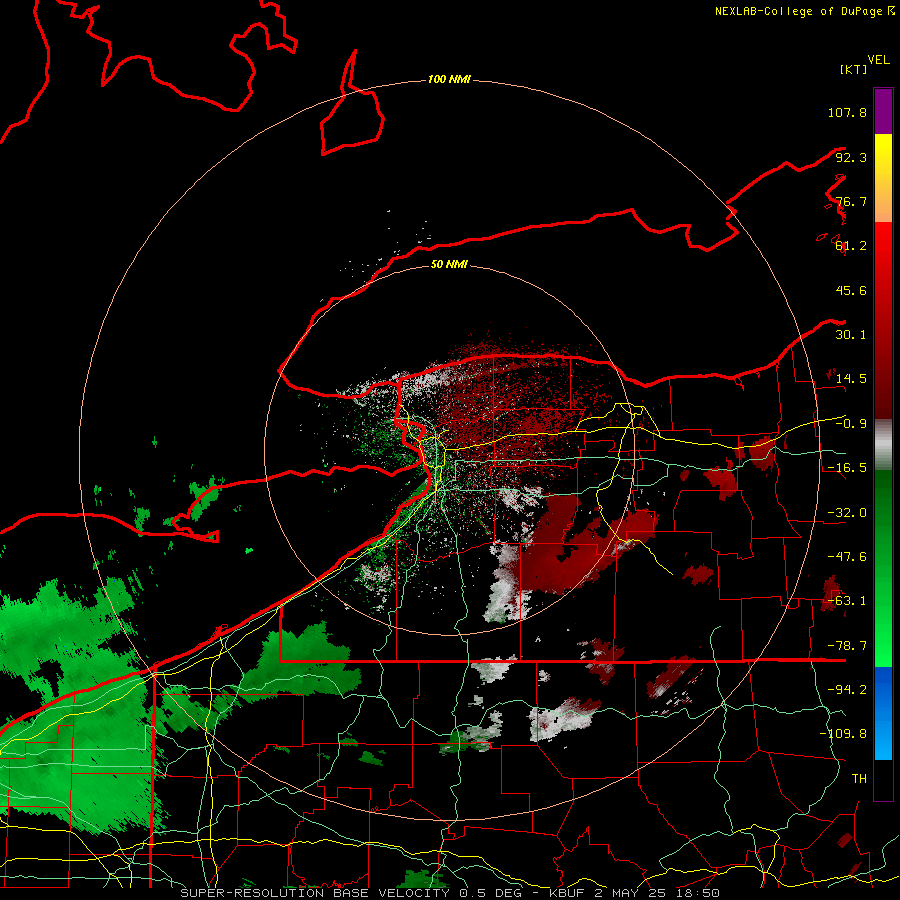
Task: Click the TH legend label
Action: (x=859, y=779)
